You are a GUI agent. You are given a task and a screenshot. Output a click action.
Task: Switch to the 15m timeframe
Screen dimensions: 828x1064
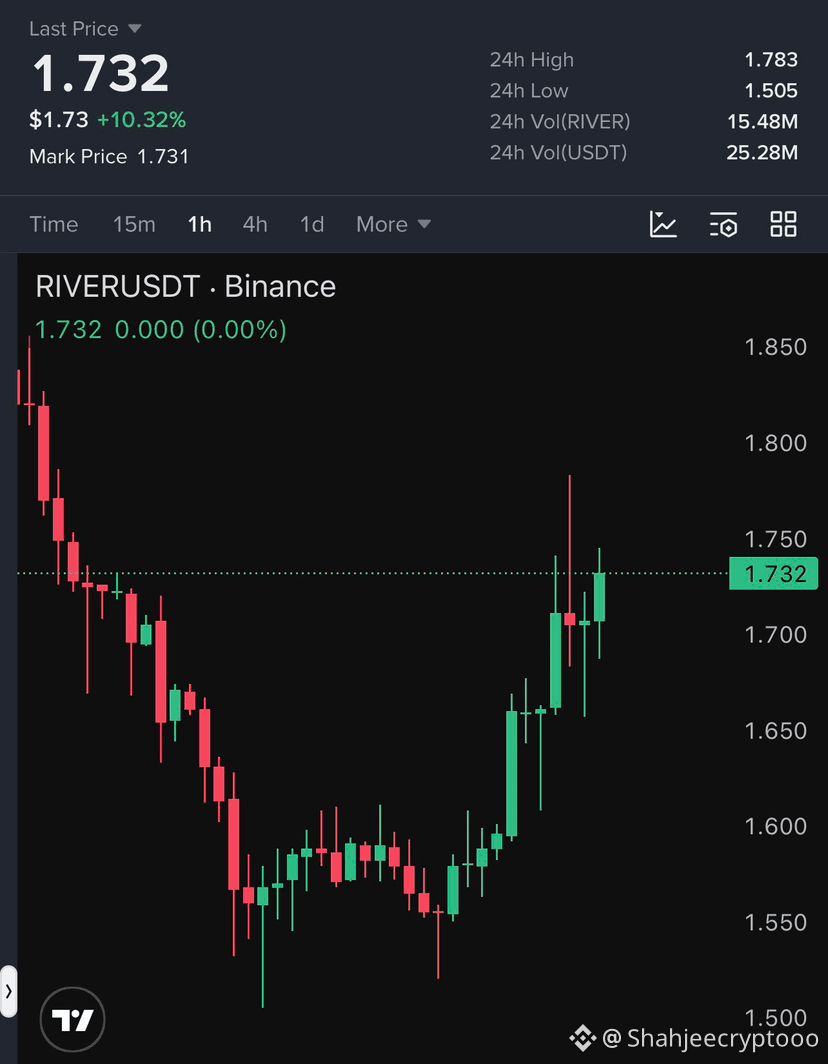pyautogui.click(x=134, y=224)
